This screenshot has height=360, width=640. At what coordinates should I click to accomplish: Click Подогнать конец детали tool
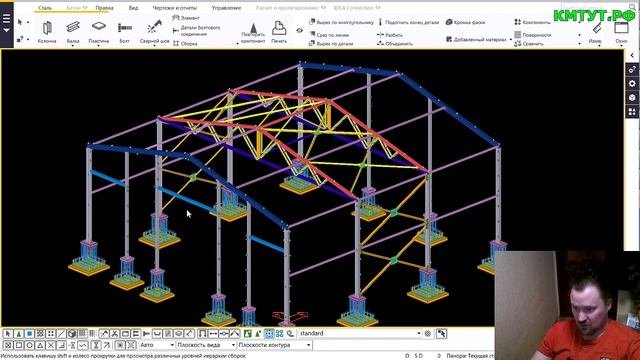(x=409, y=22)
